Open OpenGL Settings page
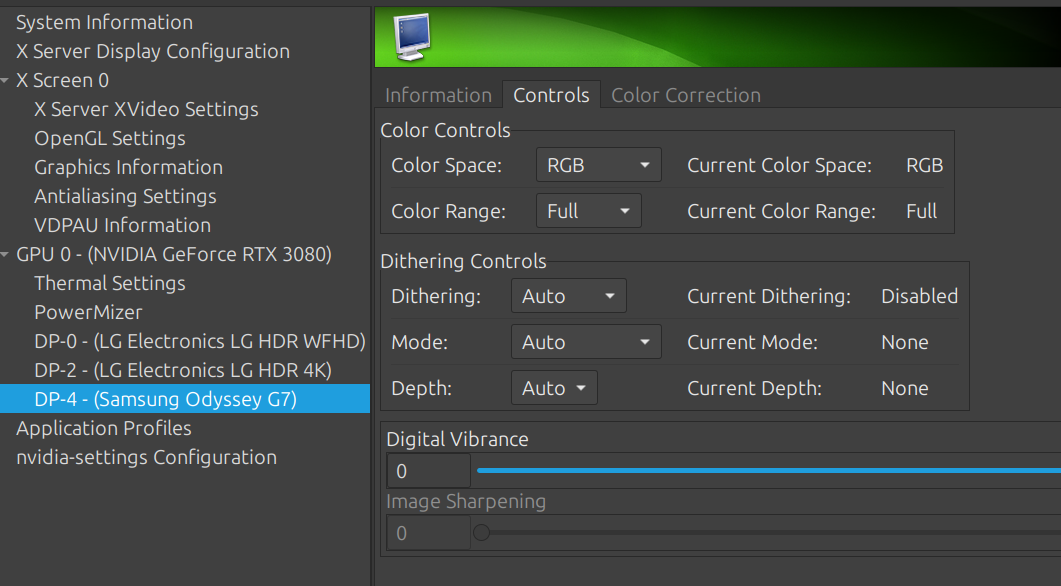Screen dimensions: 1061x586 tap(110, 139)
